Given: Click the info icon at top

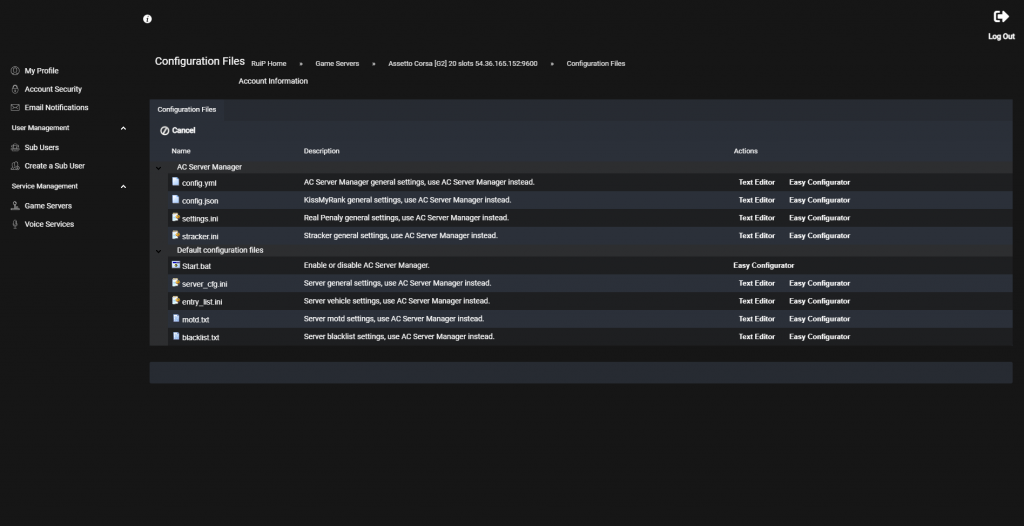Looking at the screenshot, I should click(x=148, y=19).
